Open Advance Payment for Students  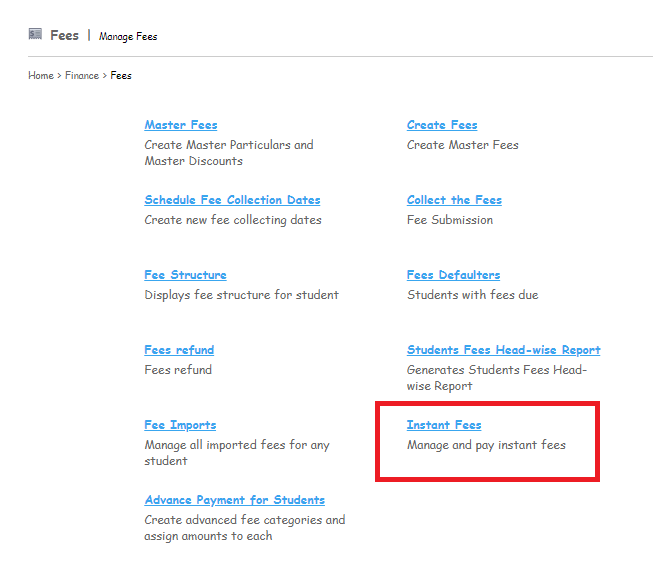pyautogui.click(x=234, y=500)
